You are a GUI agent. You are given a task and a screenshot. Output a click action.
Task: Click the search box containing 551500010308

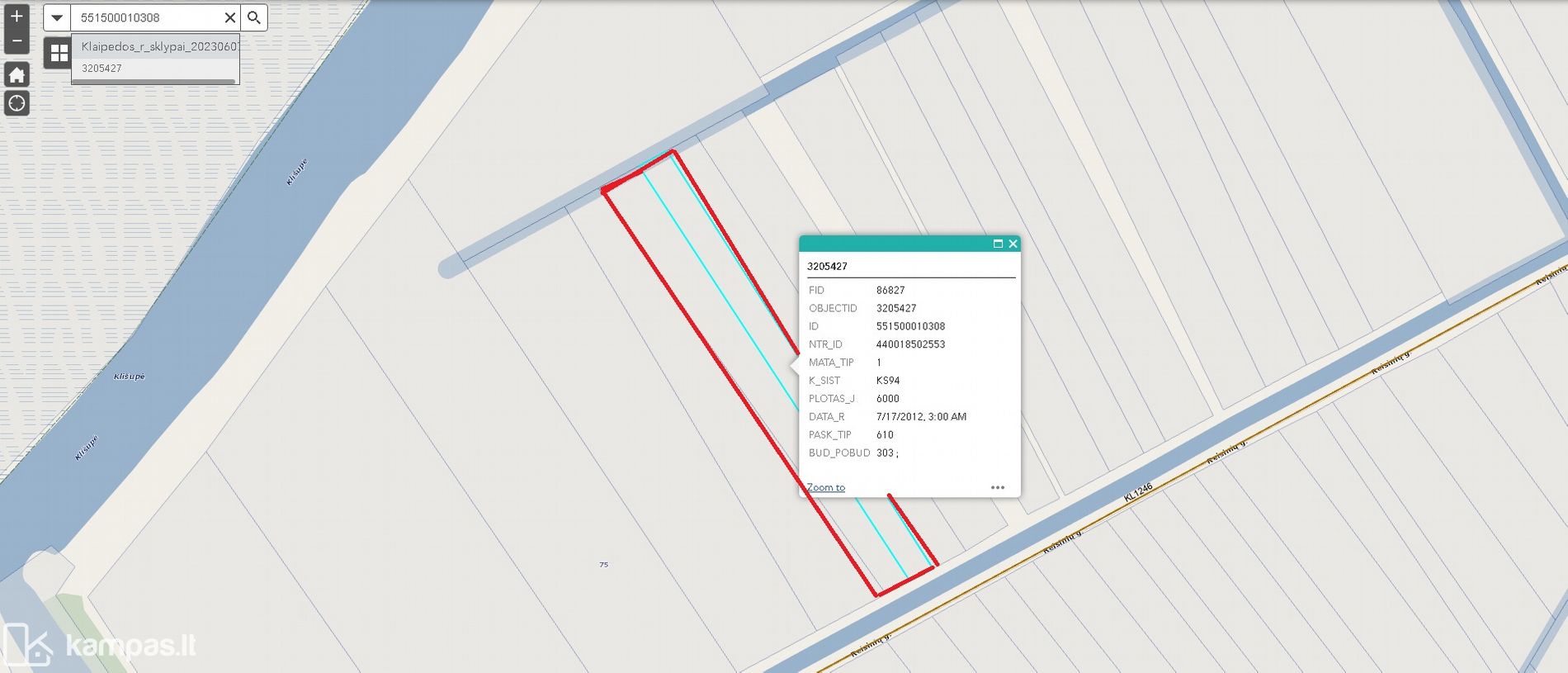click(147, 17)
